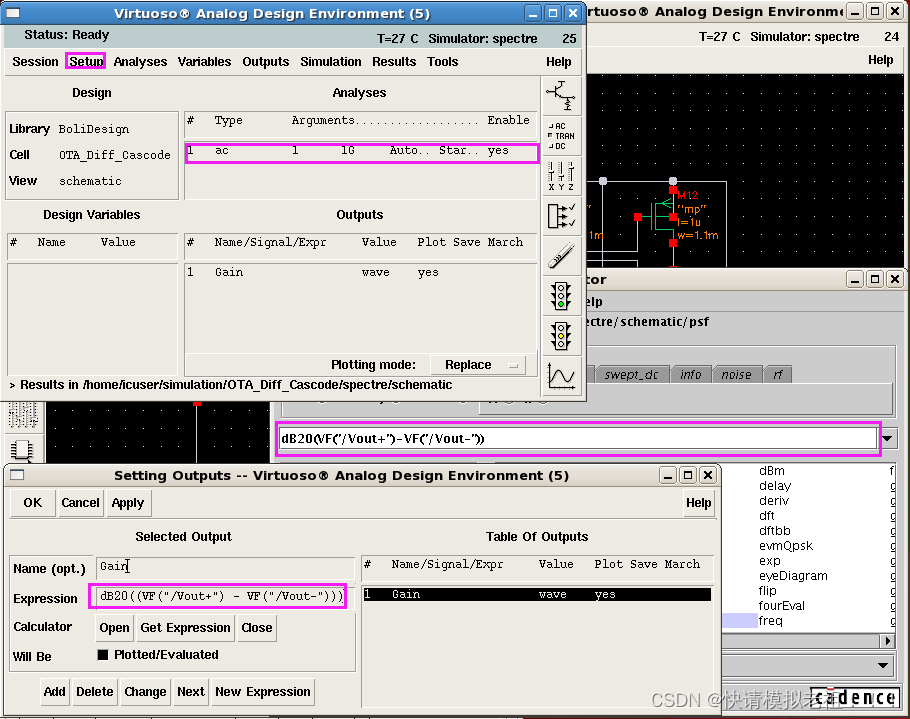The height and width of the screenshot is (719, 910).
Task: Open the Setup menu
Action: click(86, 62)
